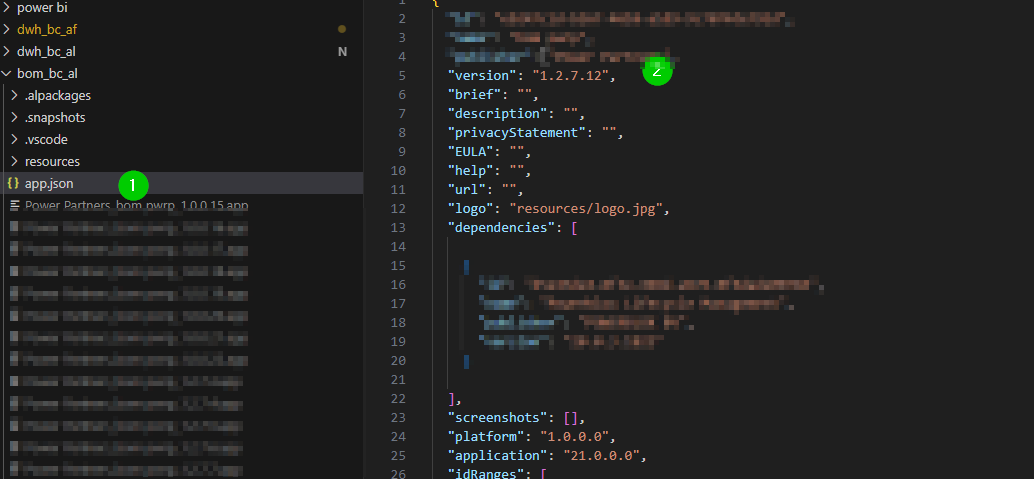Collapse the bom_bc_al folder
This screenshot has height=479, width=1034.
[47, 73]
